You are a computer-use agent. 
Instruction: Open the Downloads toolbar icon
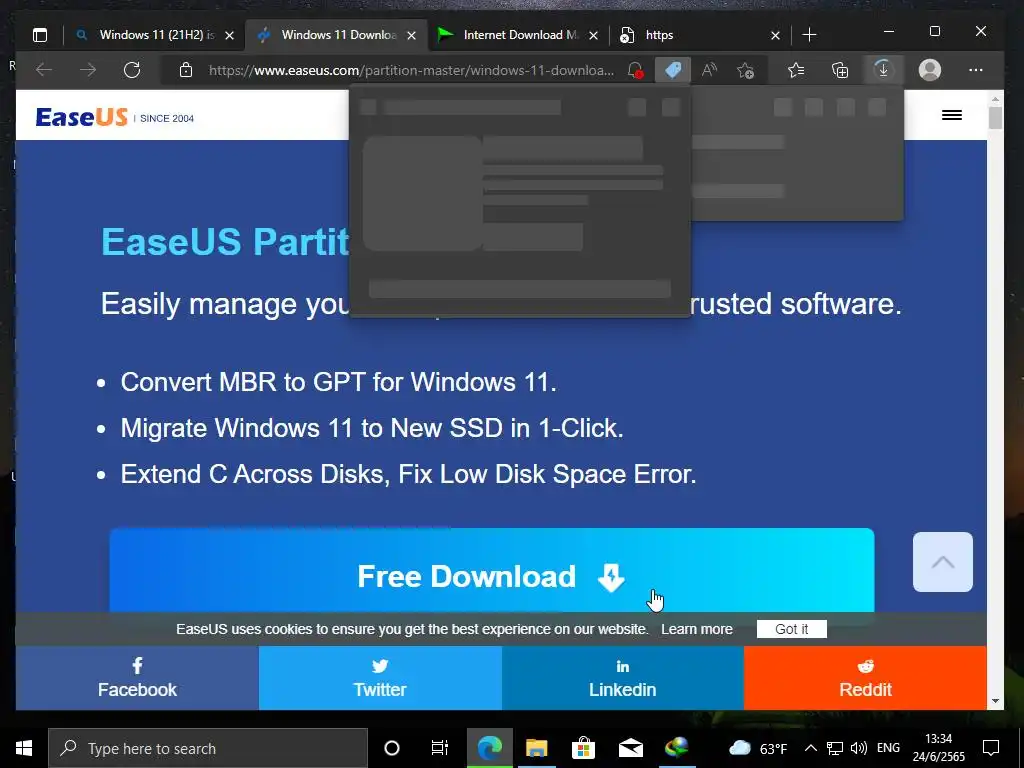point(883,70)
